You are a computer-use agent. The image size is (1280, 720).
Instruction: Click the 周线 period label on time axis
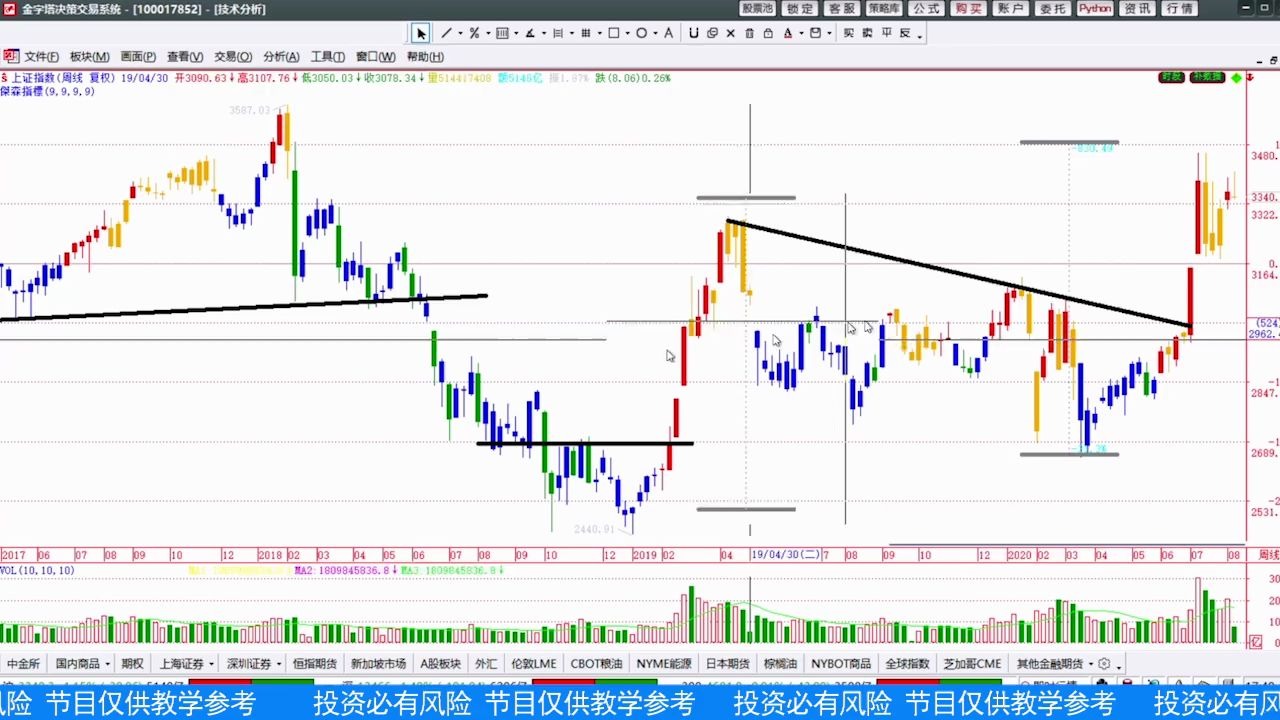pos(1267,555)
